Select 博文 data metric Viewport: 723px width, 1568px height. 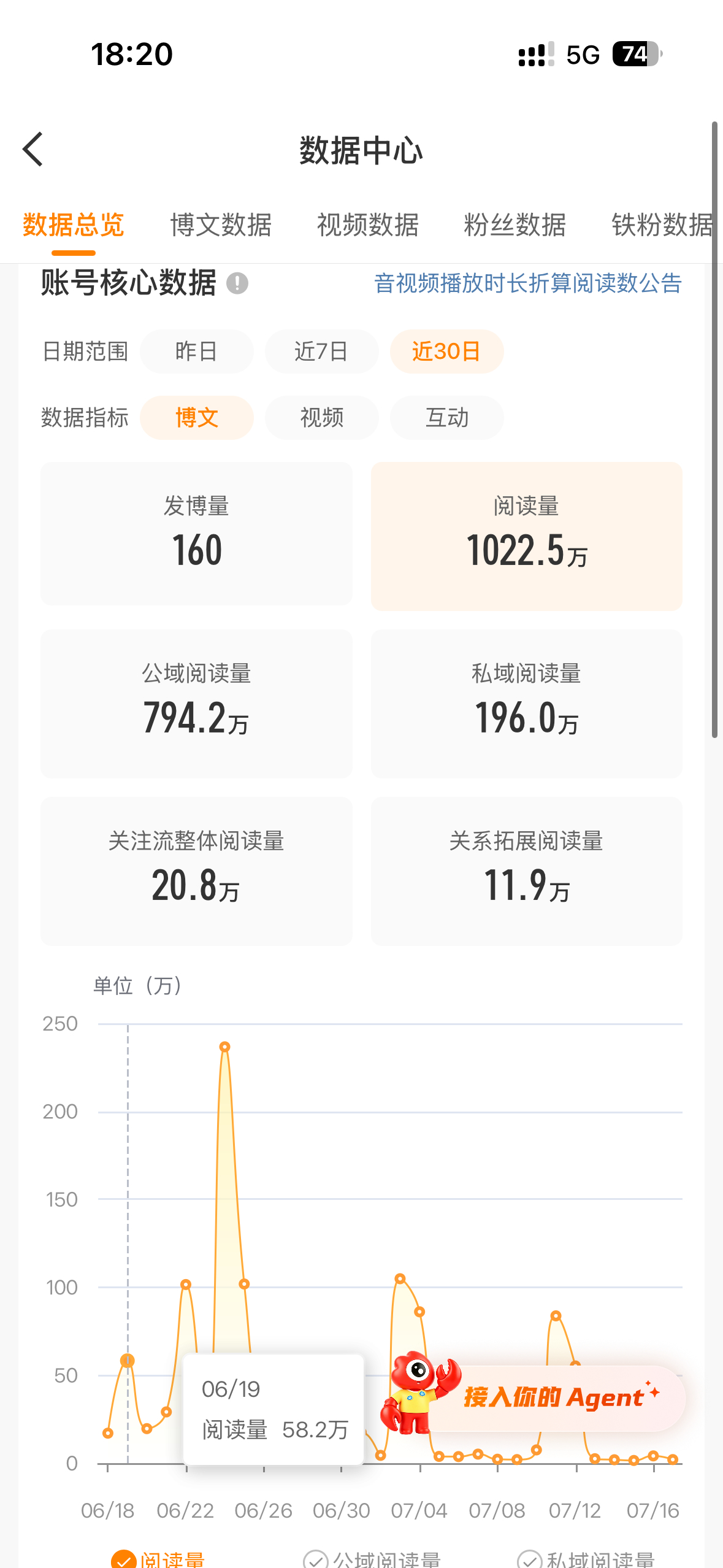pos(196,418)
